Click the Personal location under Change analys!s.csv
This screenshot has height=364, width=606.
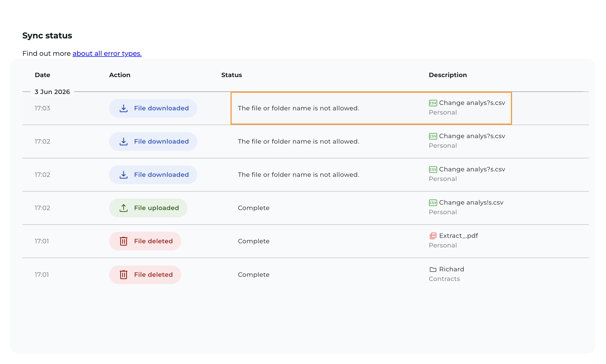[443, 212]
